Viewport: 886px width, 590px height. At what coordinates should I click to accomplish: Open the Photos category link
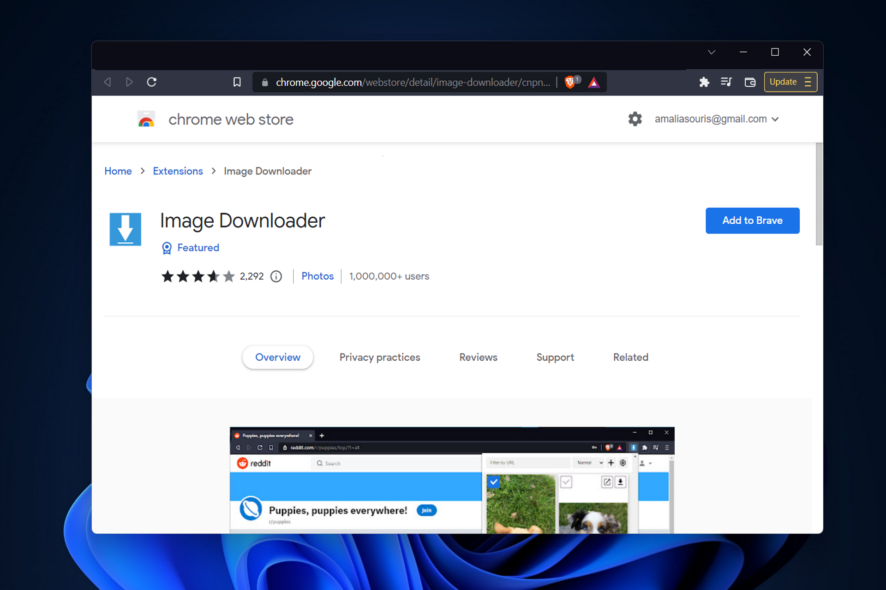pos(318,276)
